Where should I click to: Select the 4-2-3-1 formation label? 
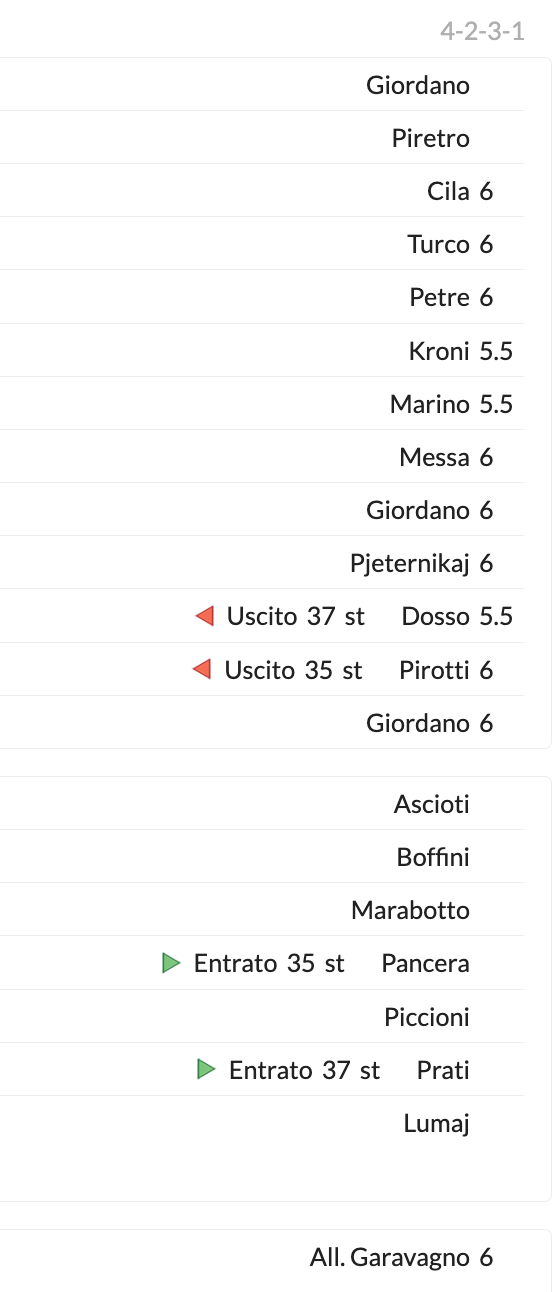click(x=482, y=32)
